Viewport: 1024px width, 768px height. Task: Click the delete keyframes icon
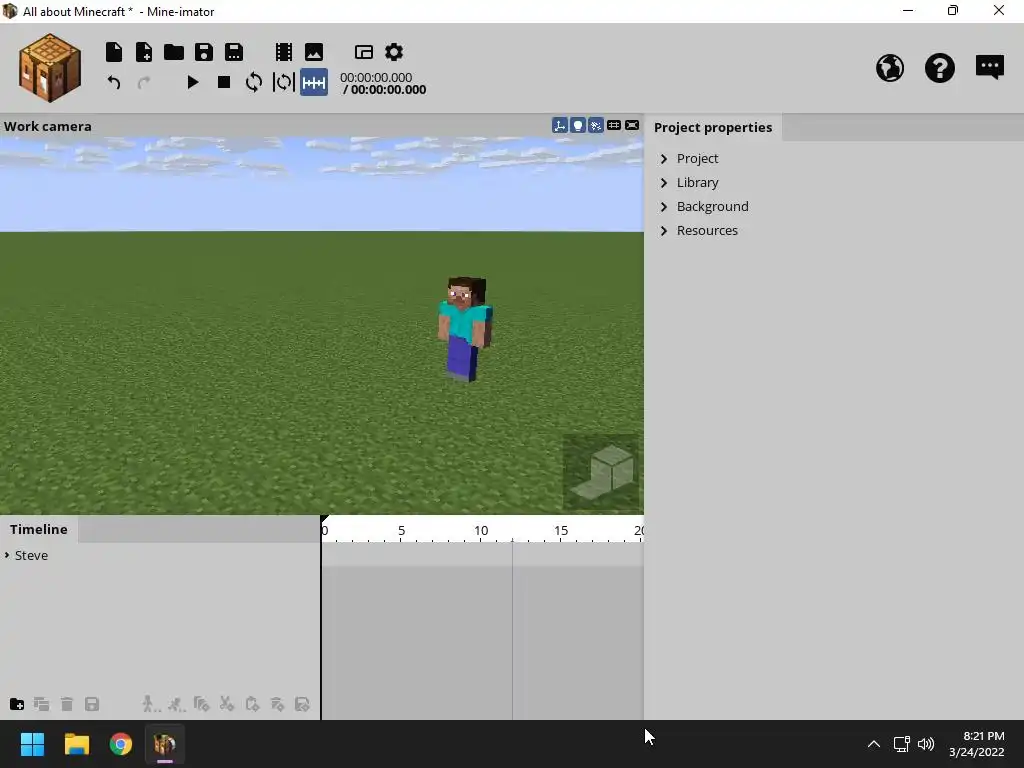[277, 704]
